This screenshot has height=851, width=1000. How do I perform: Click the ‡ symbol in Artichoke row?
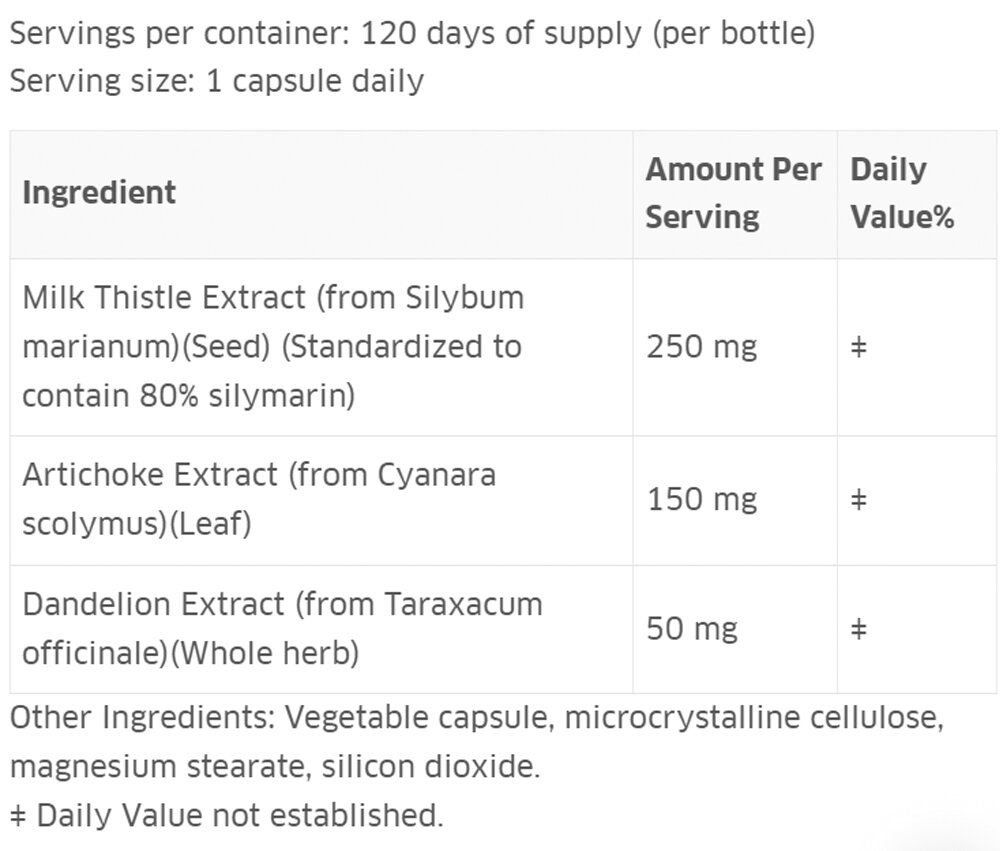[857, 499]
